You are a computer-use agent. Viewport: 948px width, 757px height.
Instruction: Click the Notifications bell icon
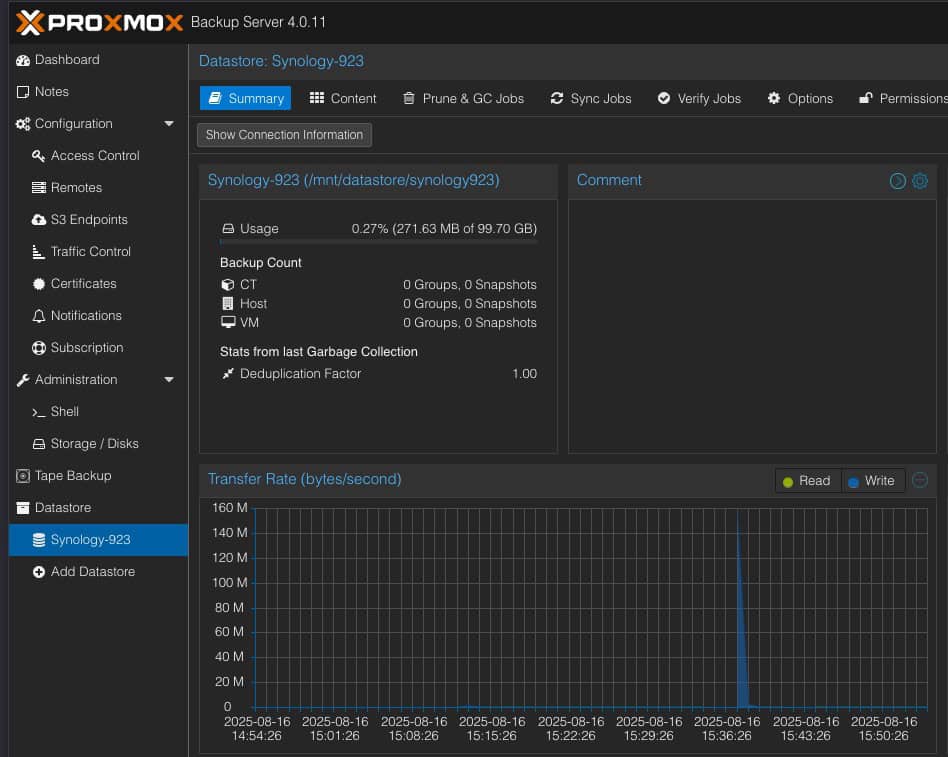pyautogui.click(x=39, y=316)
